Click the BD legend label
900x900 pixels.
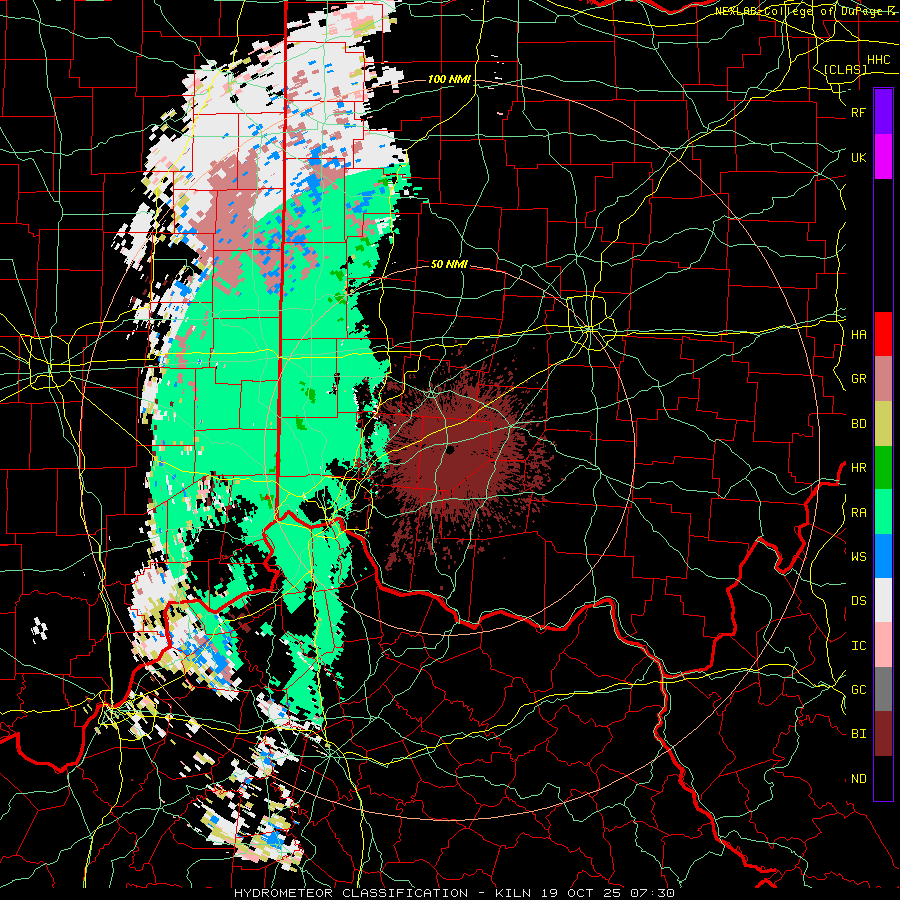[x=858, y=424]
